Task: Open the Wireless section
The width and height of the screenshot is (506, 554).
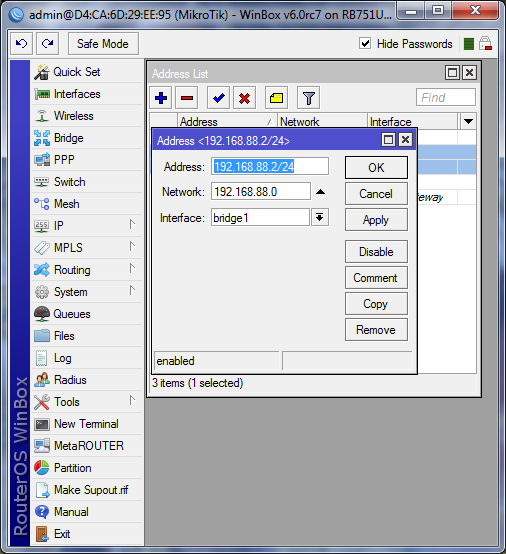Action: (87, 116)
